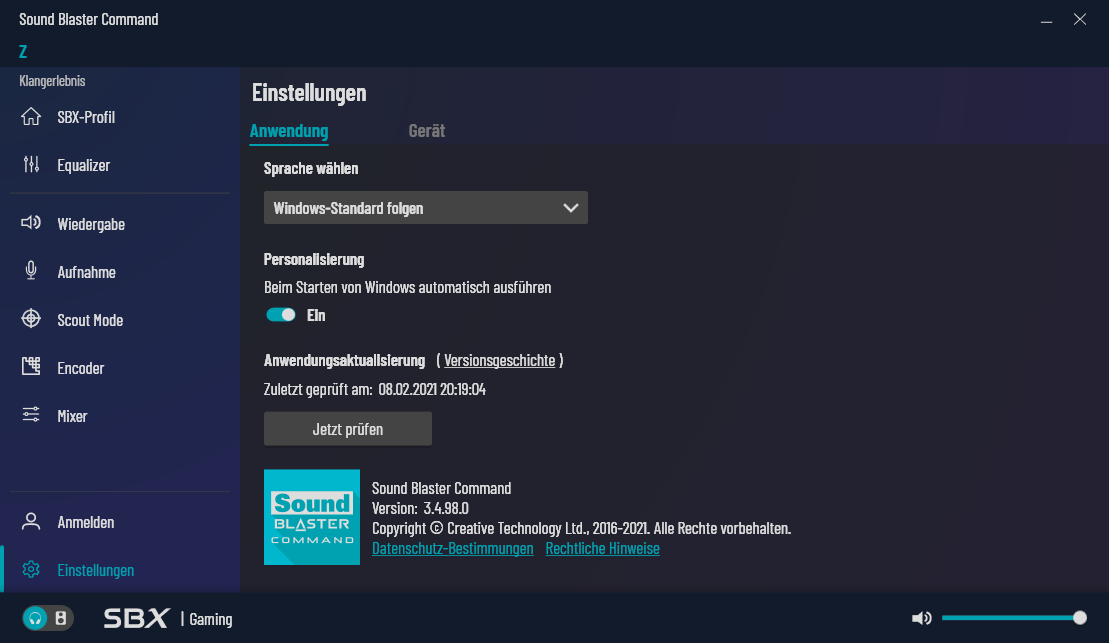The height and width of the screenshot is (643, 1109).
Task: Click the device name Z
Action: pos(23,51)
